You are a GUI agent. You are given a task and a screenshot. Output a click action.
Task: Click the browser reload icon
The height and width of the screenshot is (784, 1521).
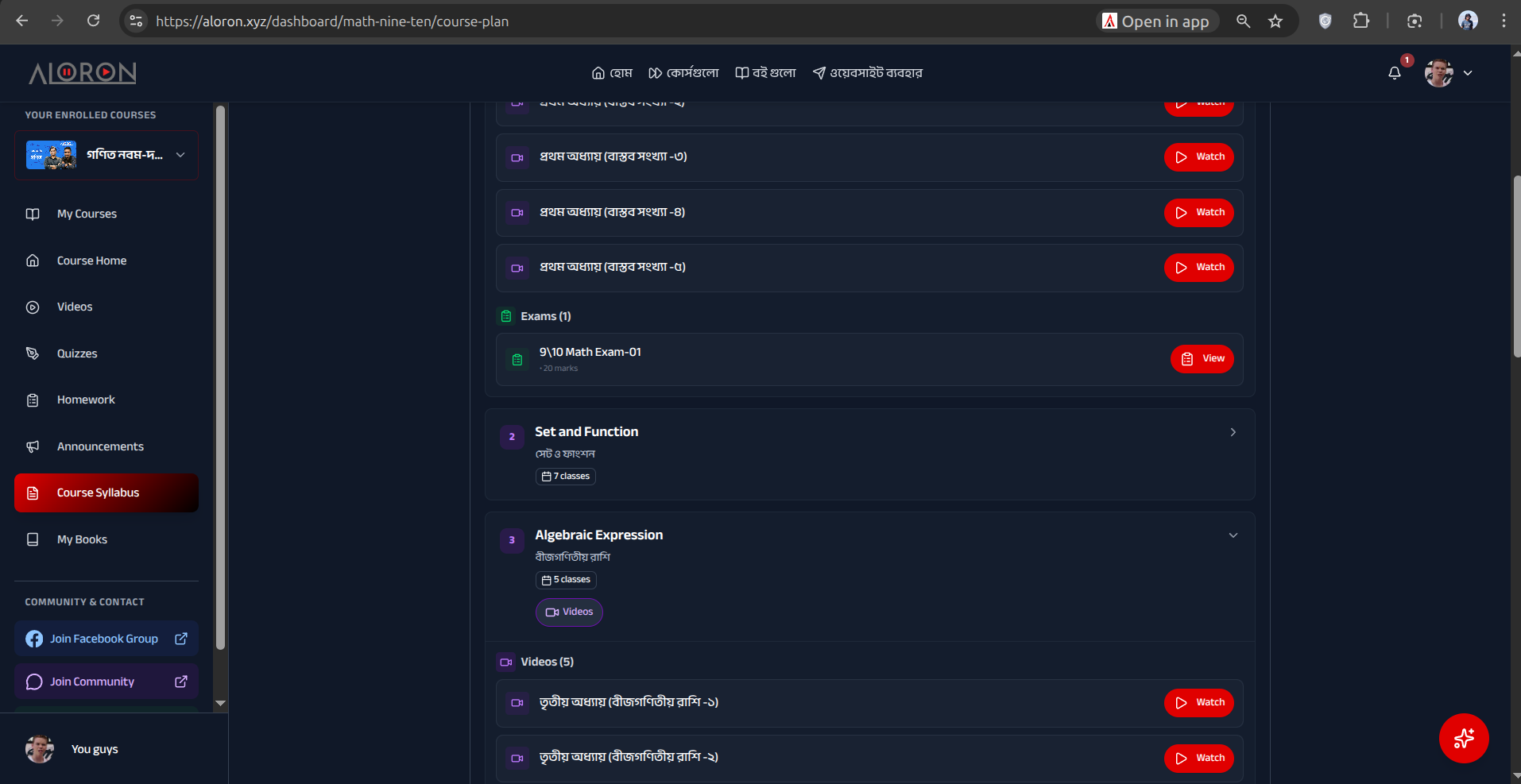click(x=94, y=21)
